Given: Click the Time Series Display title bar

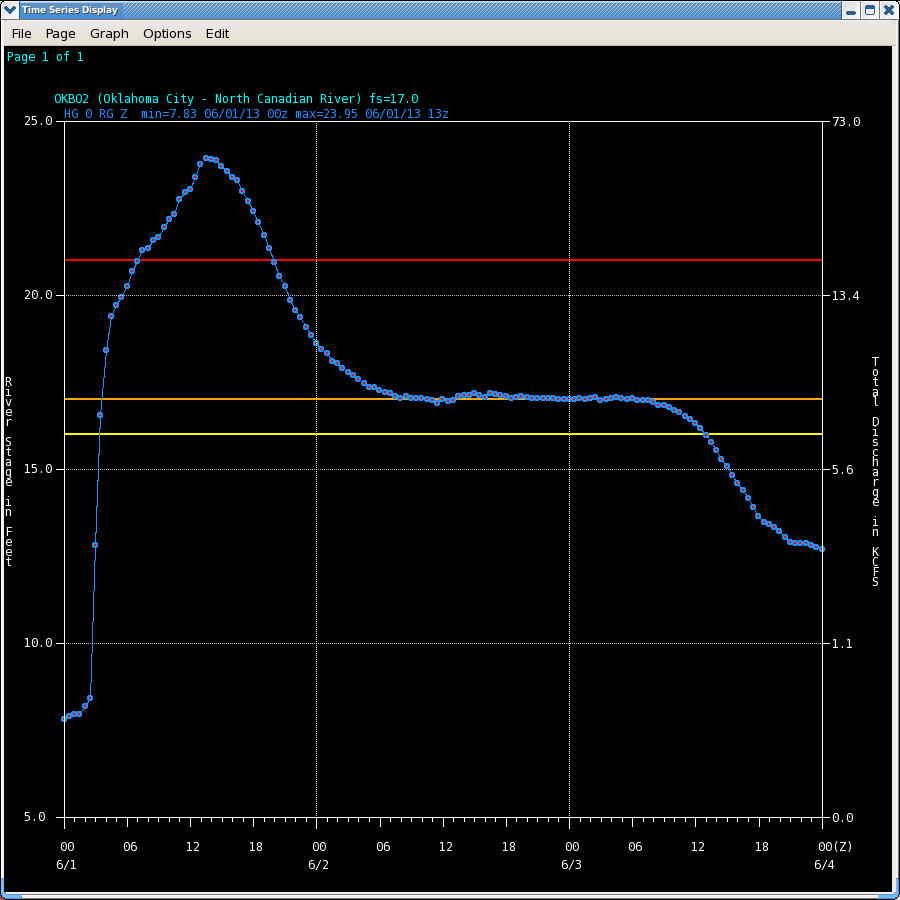Looking at the screenshot, I should pyautogui.click(x=430, y=10).
